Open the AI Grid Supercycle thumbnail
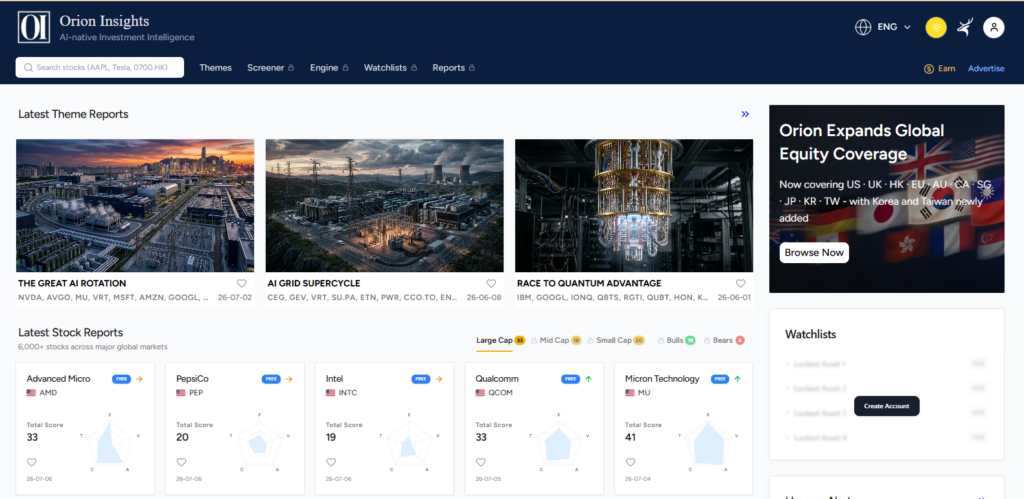The image size is (1024, 499). [385, 205]
